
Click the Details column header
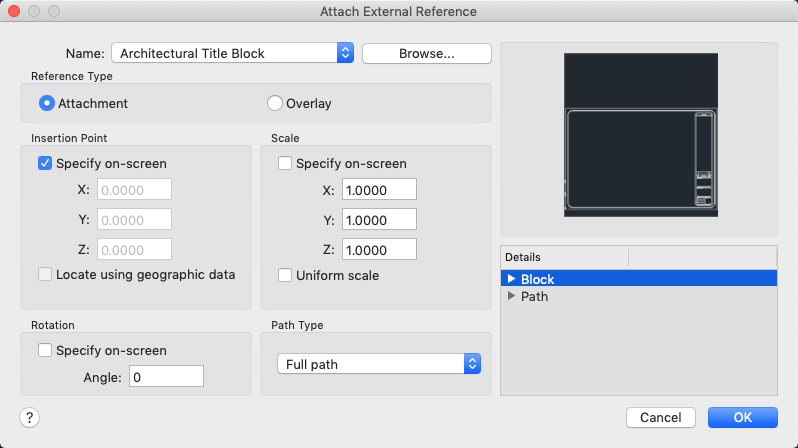564,257
